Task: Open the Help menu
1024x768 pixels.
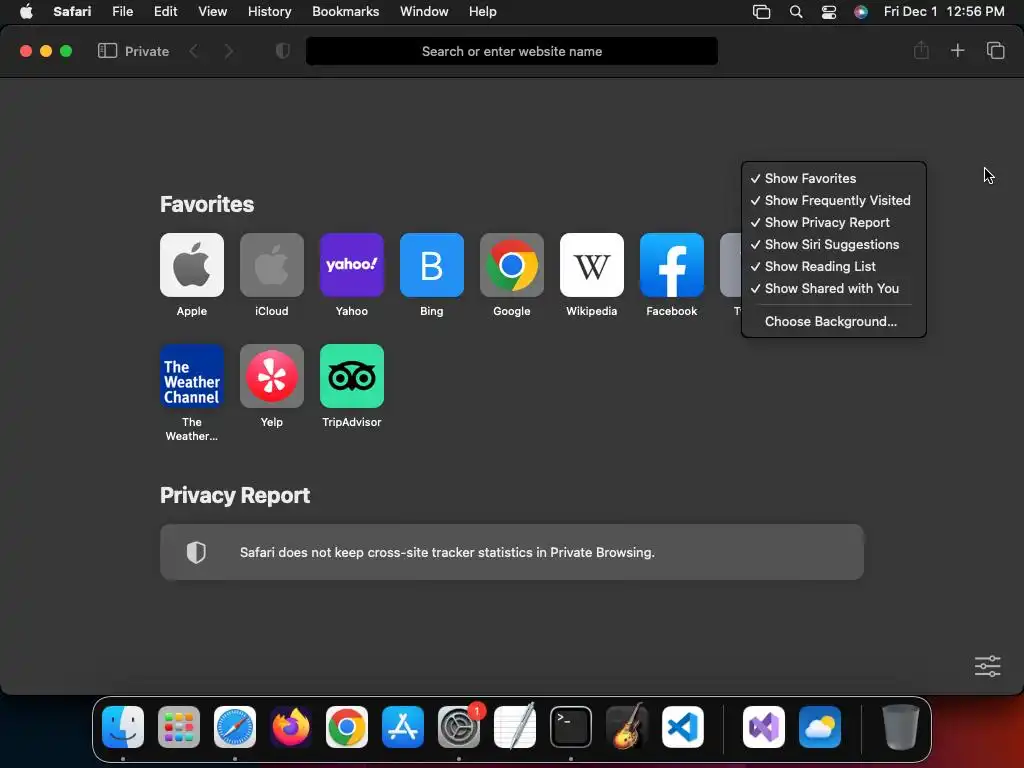Action: point(483,12)
